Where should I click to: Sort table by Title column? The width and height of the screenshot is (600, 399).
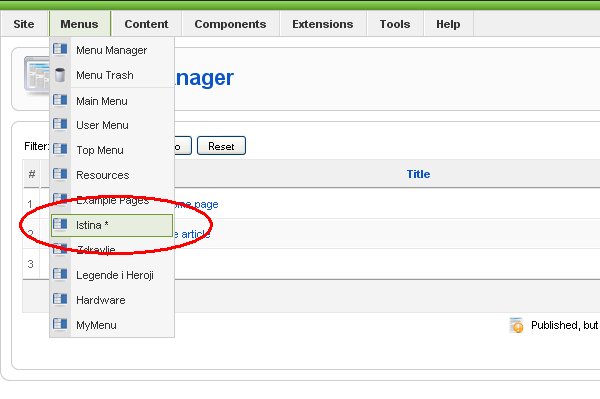[x=418, y=174]
